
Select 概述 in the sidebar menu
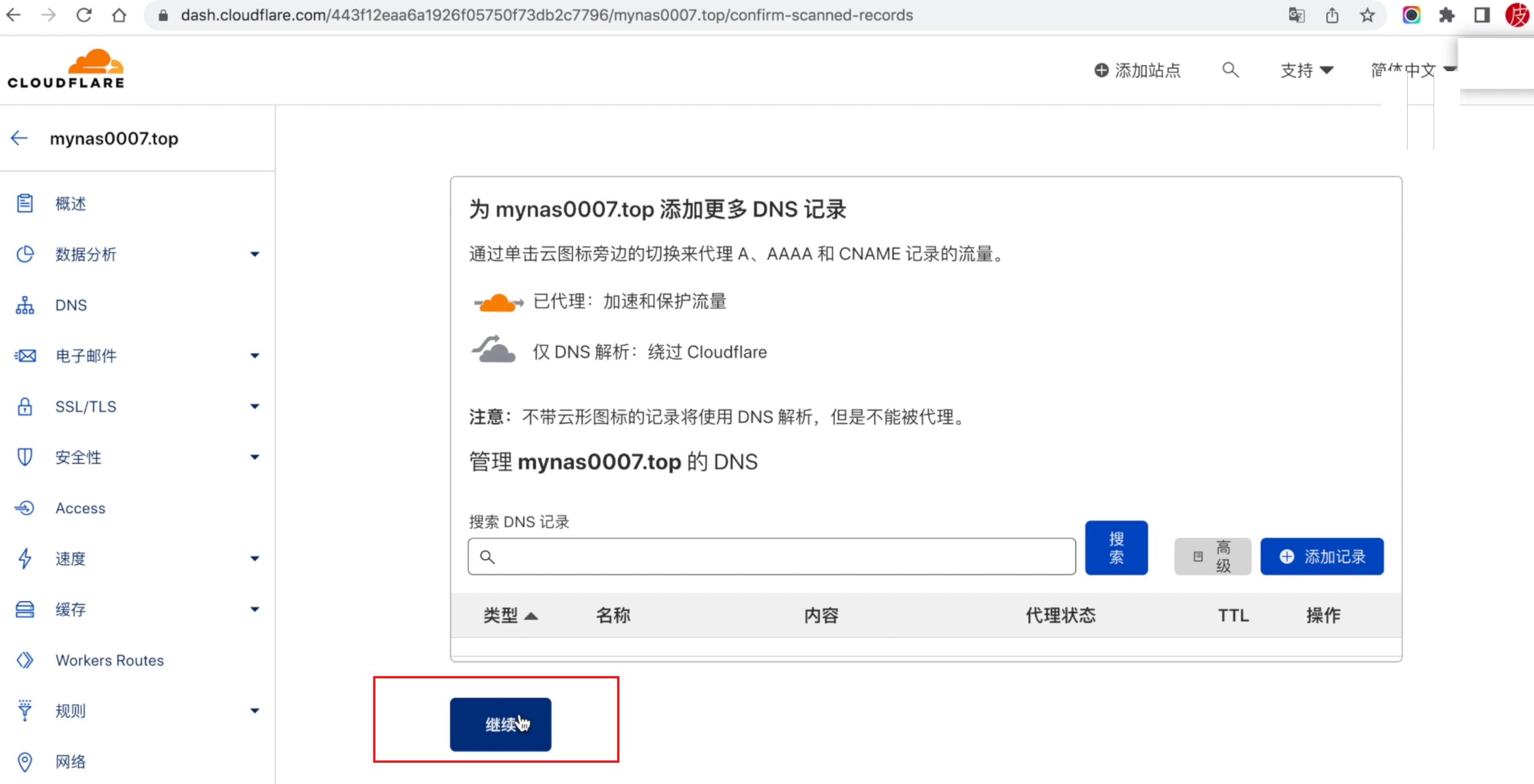[69, 203]
